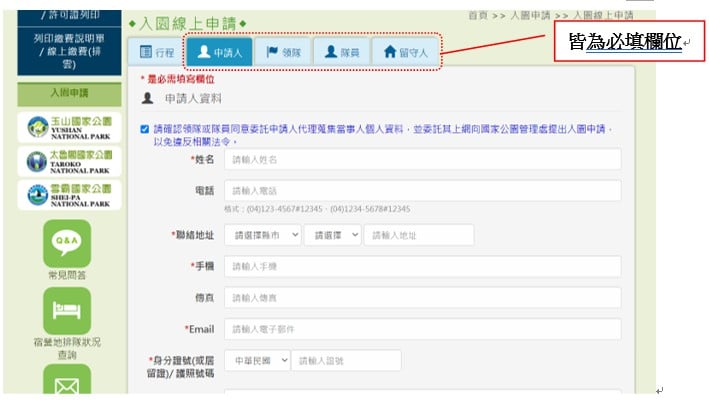
Task: Open the Yushan National Park logo link
Action: click(x=69, y=127)
